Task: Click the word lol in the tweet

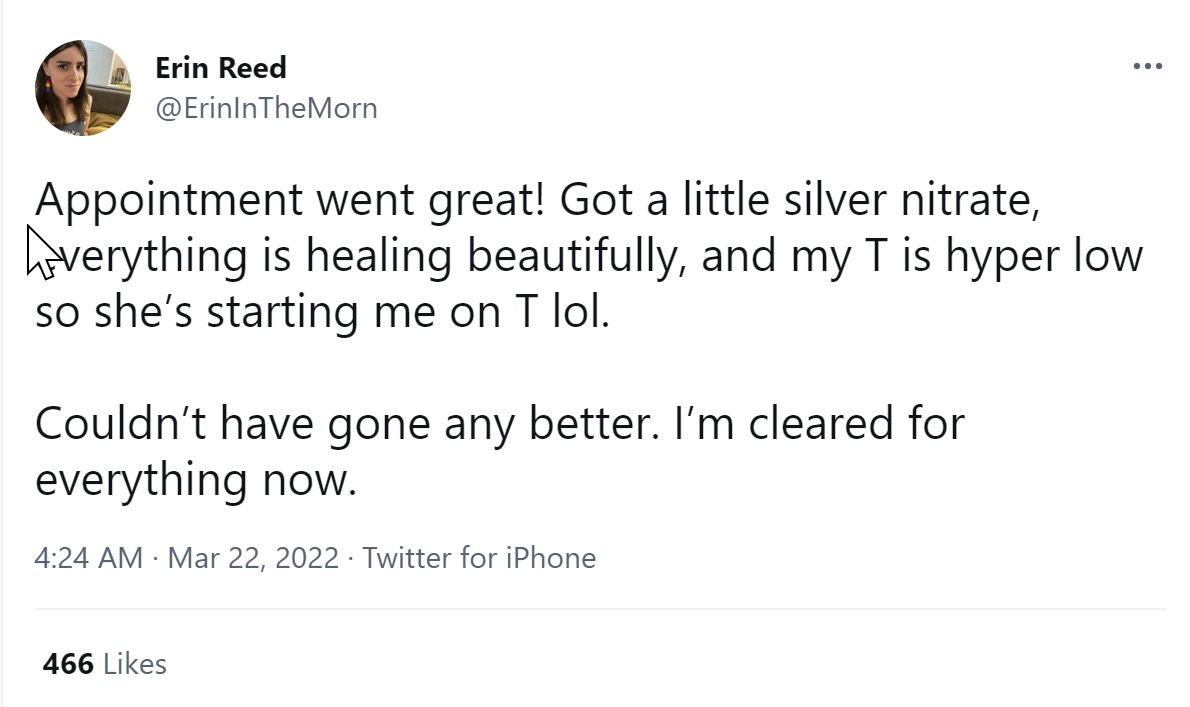Action: pos(579,313)
